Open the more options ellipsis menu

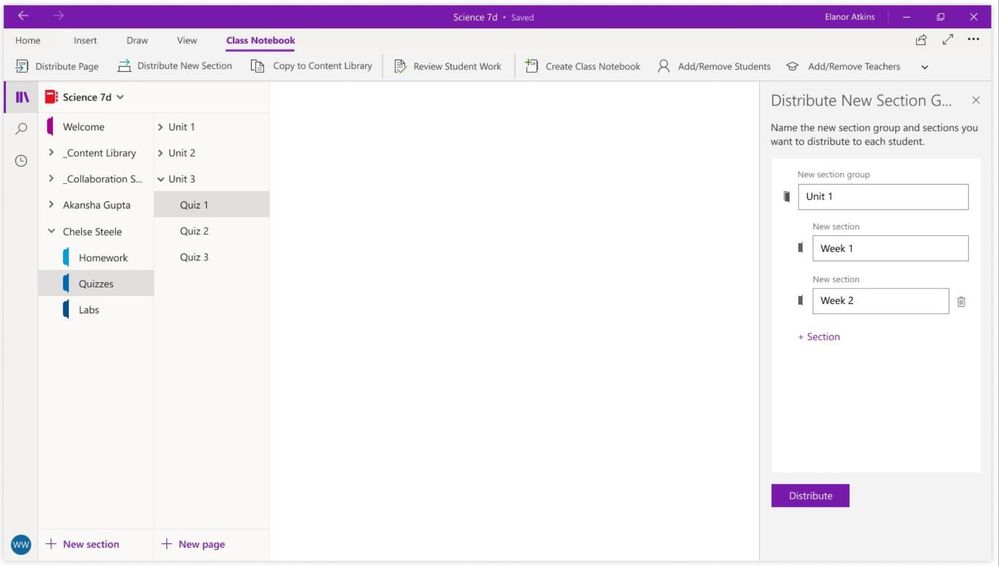coord(974,40)
